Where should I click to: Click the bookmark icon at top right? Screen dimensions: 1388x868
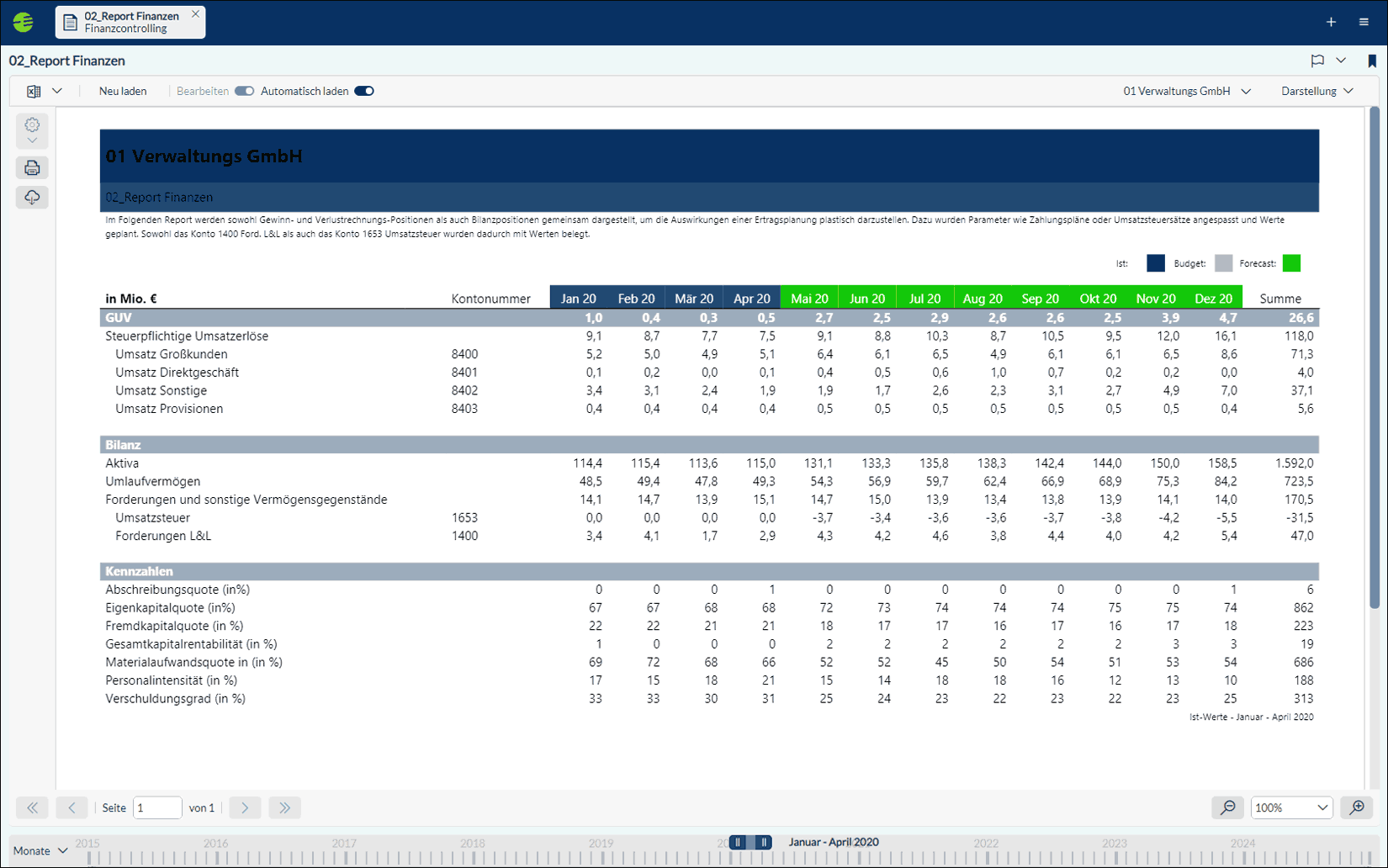click(1372, 61)
